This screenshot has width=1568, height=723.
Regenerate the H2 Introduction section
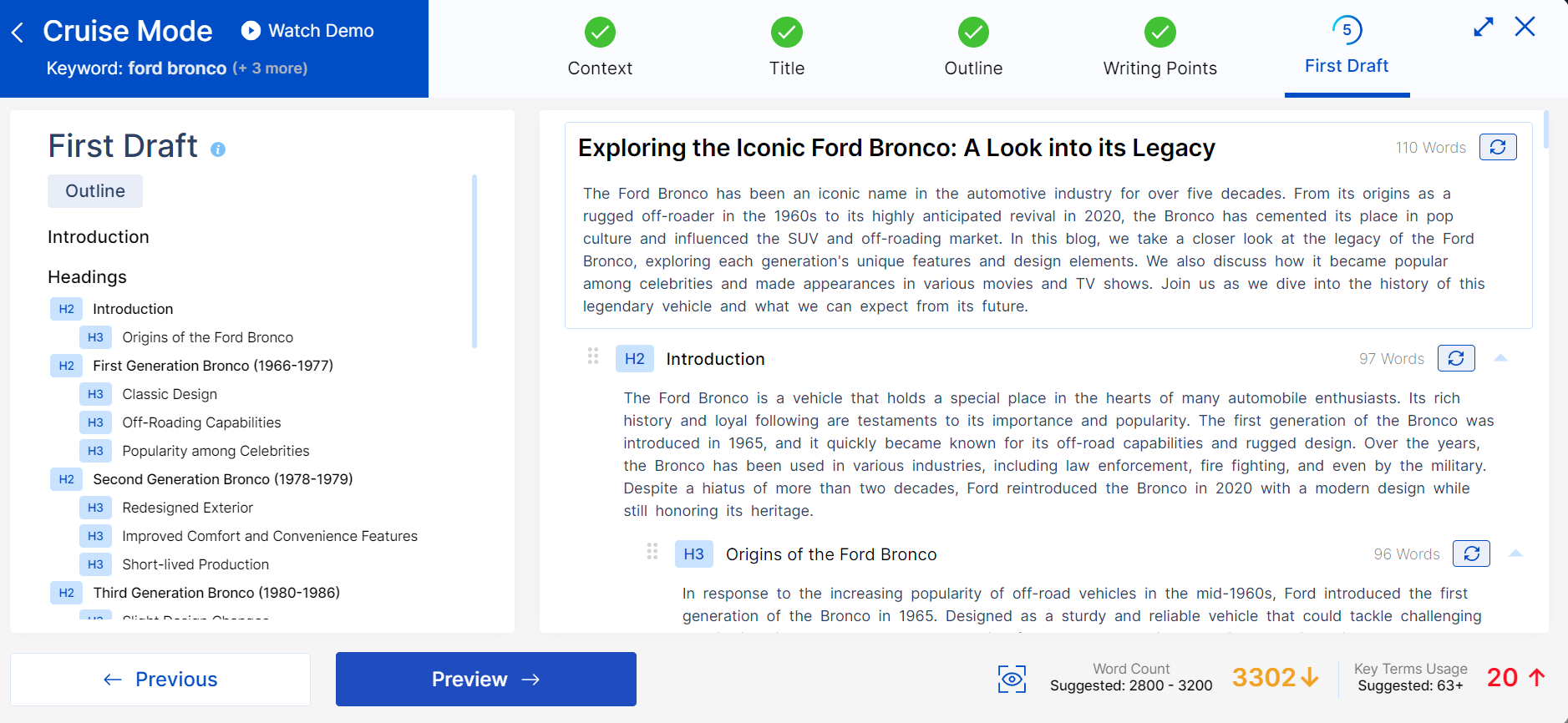[x=1456, y=358]
